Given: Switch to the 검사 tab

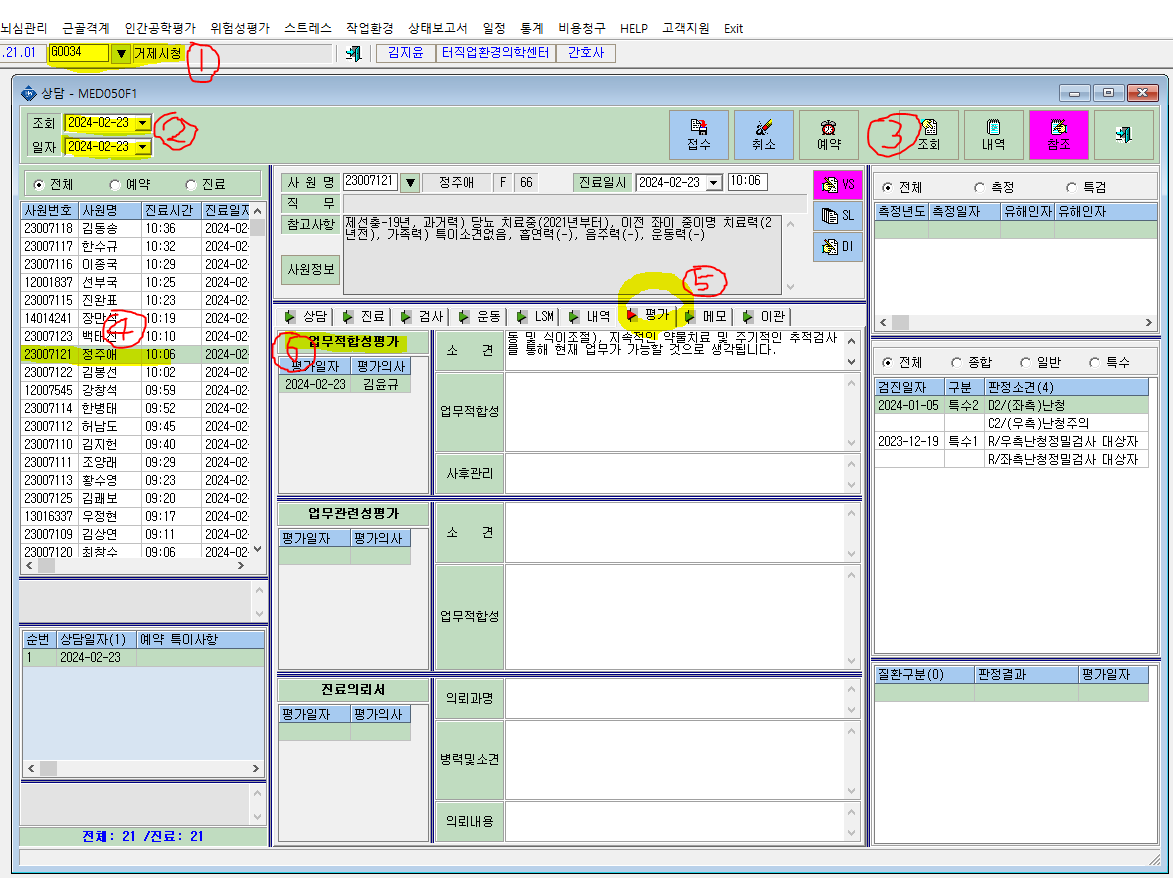Looking at the screenshot, I should 422,316.
